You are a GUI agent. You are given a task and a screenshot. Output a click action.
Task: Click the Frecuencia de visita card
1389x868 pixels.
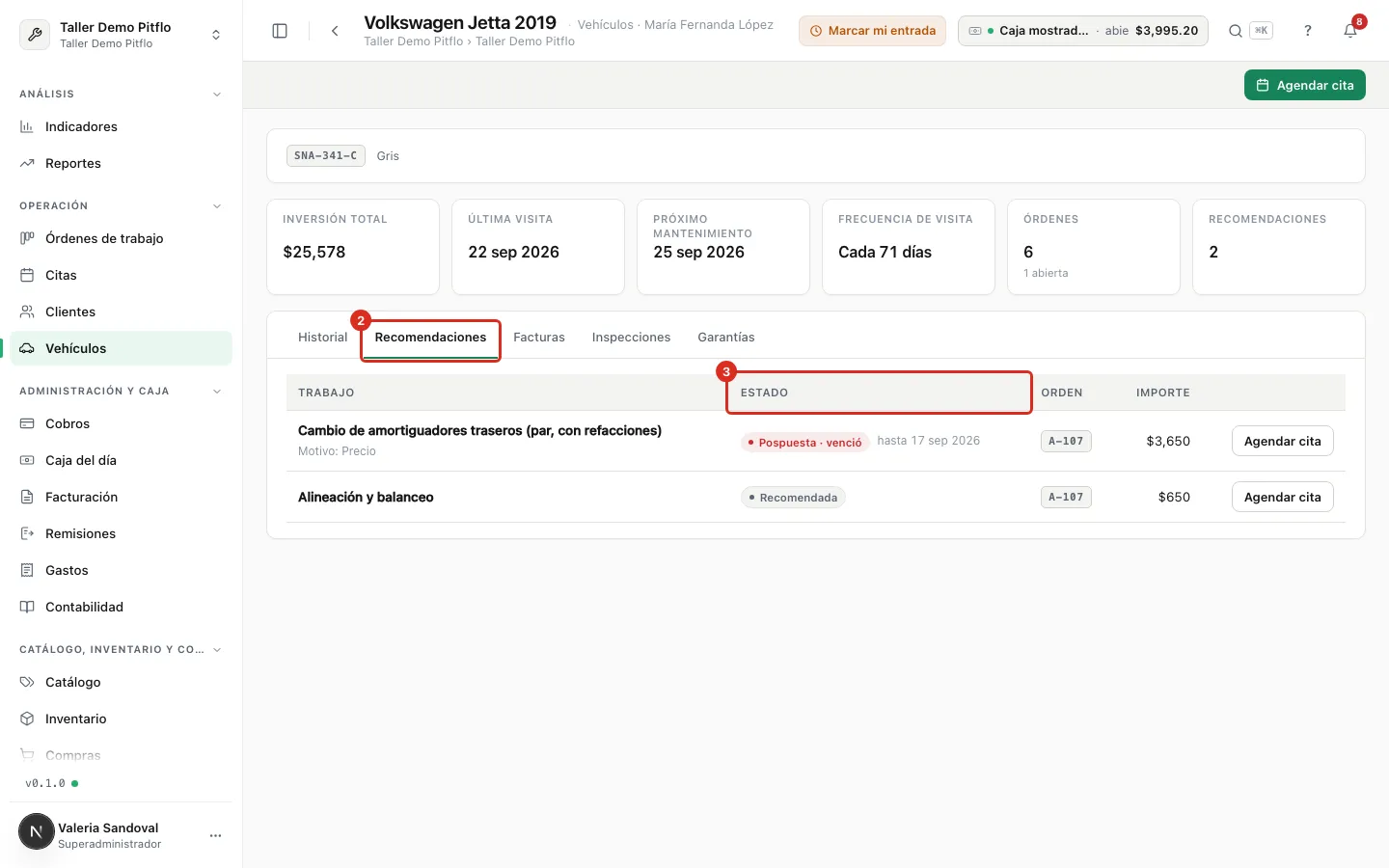point(909,247)
